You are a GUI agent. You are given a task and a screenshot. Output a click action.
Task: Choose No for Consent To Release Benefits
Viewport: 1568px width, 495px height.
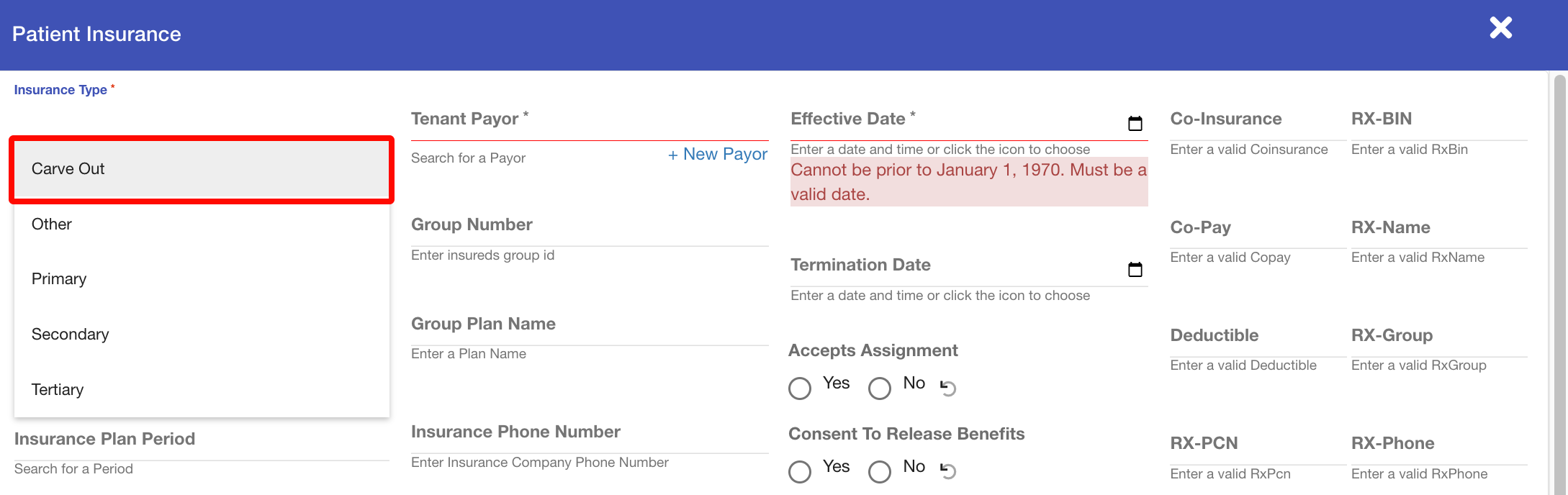(879, 472)
